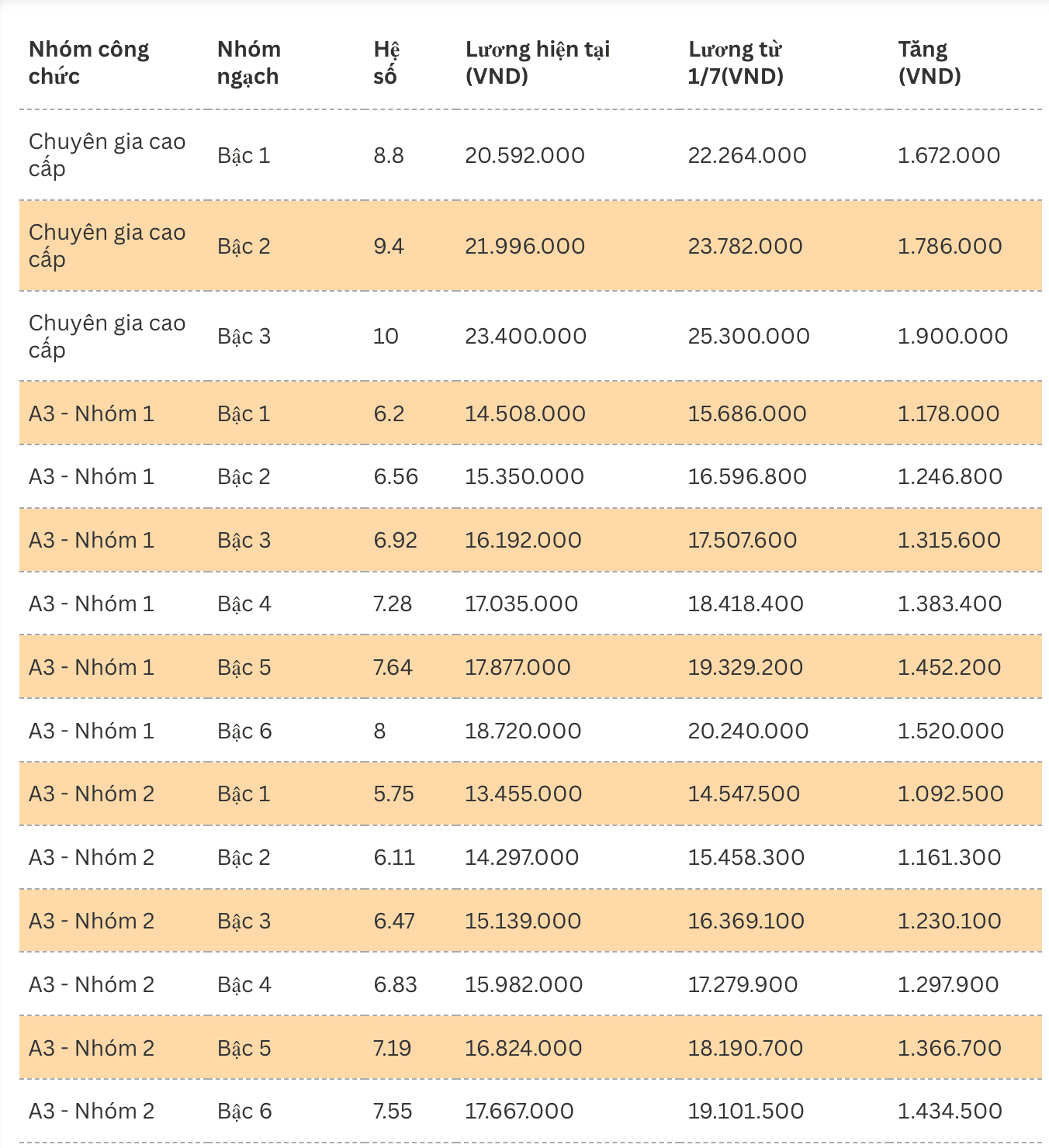Select the 'Lương từ 1/7(VND)' header
The height and width of the screenshot is (1148, 1049).
click(736, 63)
